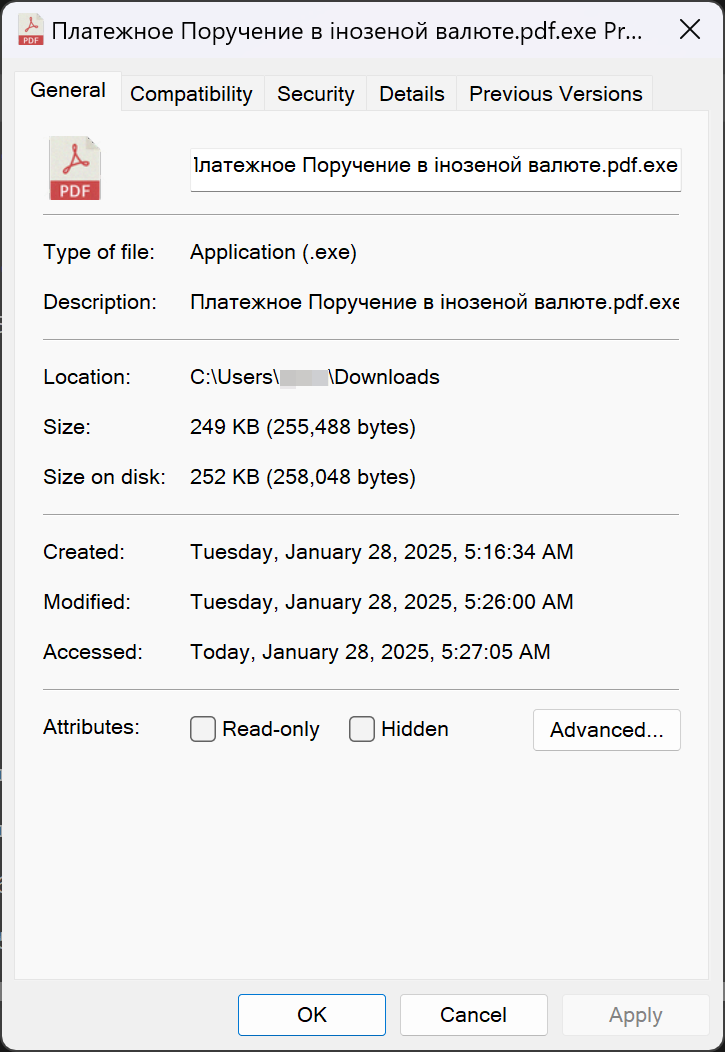The height and width of the screenshot is (1052, 725).
Task: Click the small PDF icon in title bar
Action: tap(30, 30)
